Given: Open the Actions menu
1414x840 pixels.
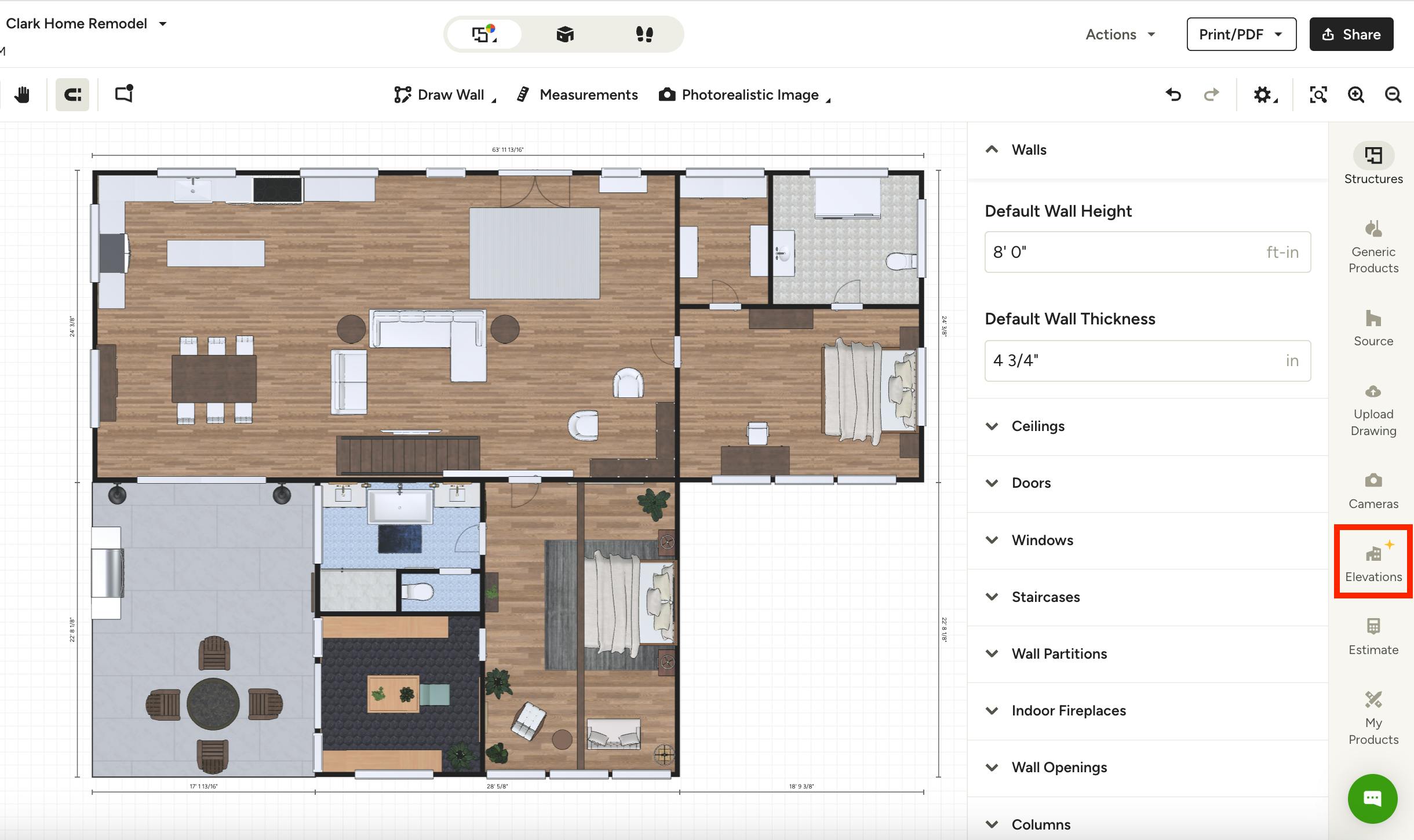Looking at the screenshot, I should [1118, 34].
